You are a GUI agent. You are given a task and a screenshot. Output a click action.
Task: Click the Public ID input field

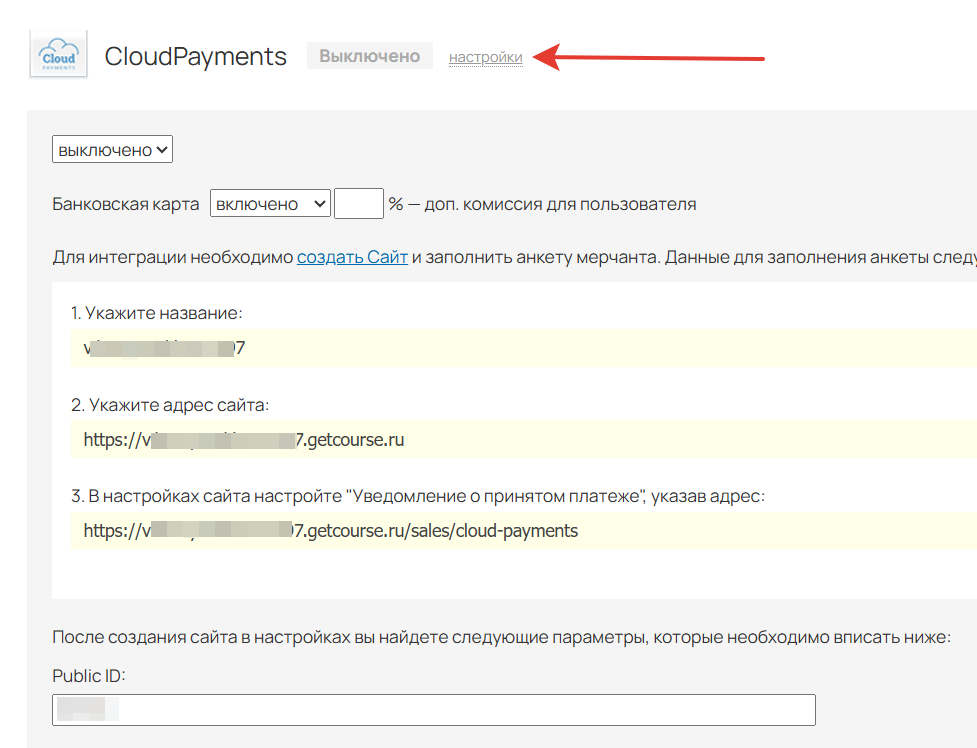[x=434, y=710]
